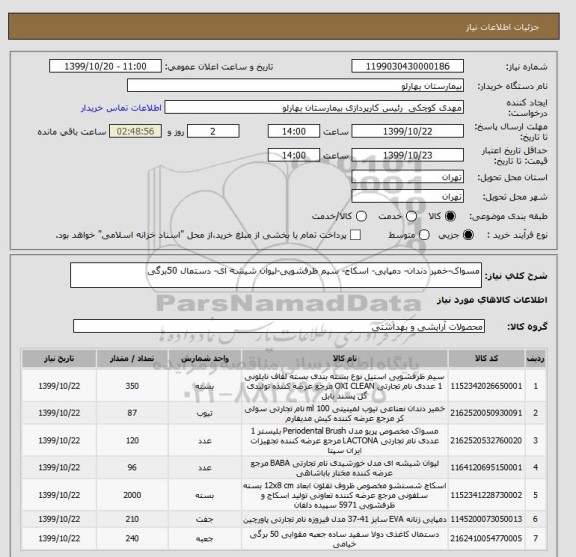The height and width of the screenshot is (557, 576).
Task: Click unit جعبه in the tissue row
Action: coord(205,539)
